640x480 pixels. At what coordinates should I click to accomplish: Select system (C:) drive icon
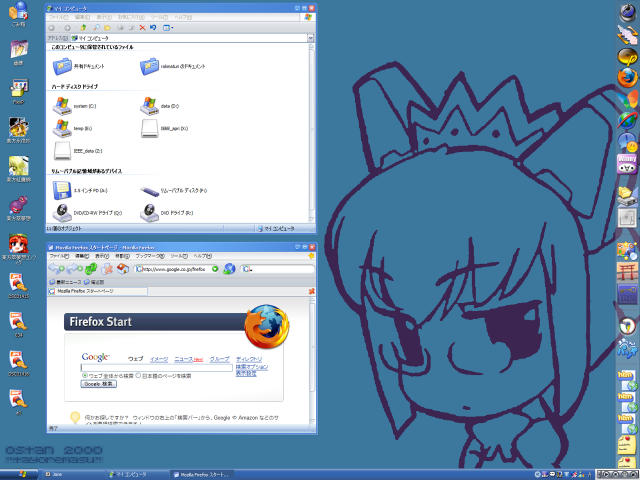point(62,106)
